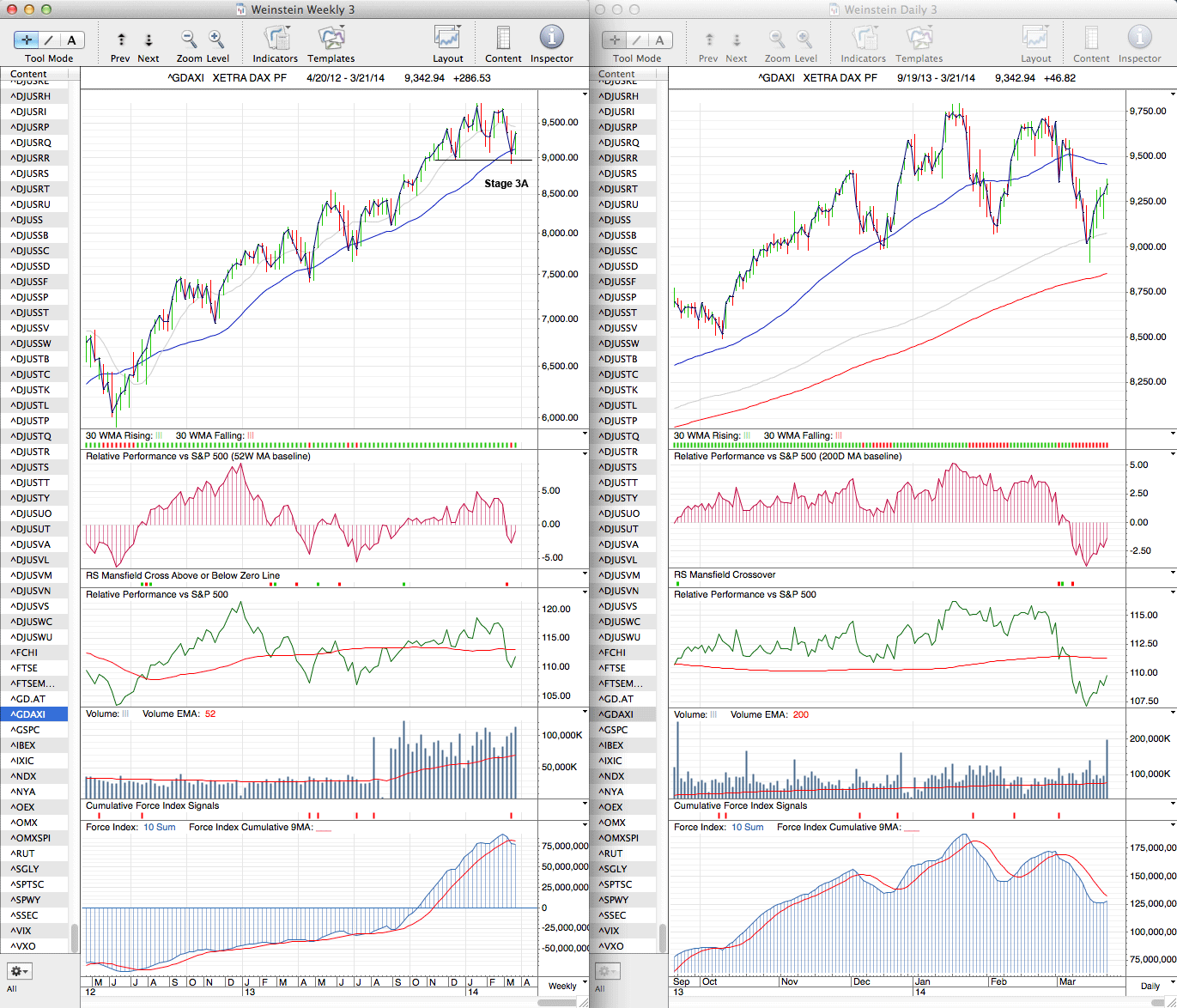Open the Indicators panel in Weekly window

[276, 39]
